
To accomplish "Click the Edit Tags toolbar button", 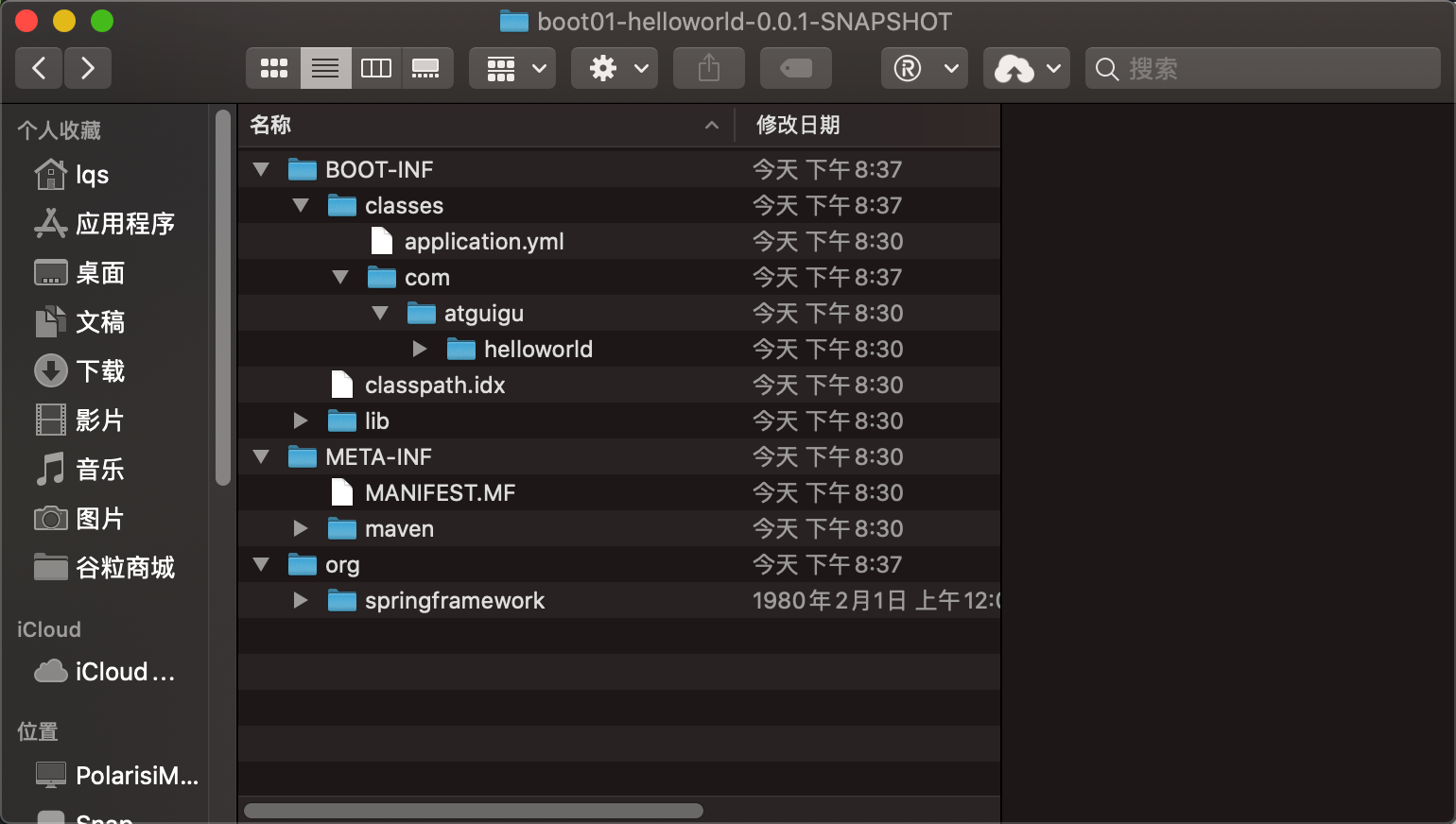I will click(796, 68).
